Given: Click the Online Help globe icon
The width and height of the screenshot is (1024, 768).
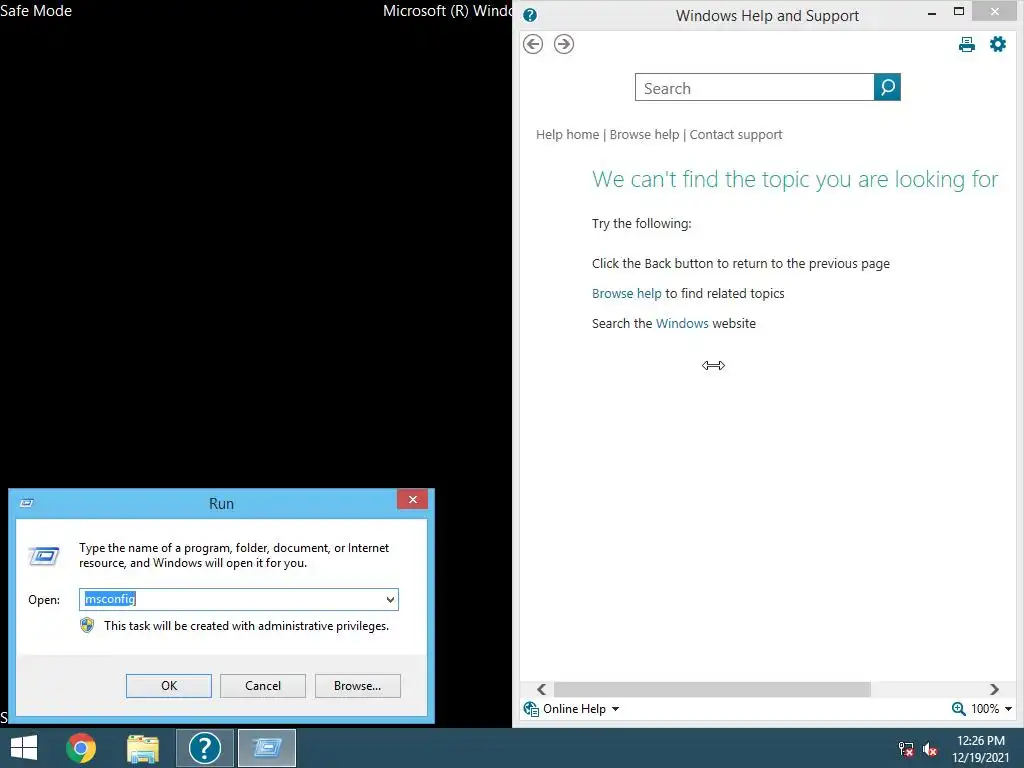Looking at the screenshot, I should (531, 709).
